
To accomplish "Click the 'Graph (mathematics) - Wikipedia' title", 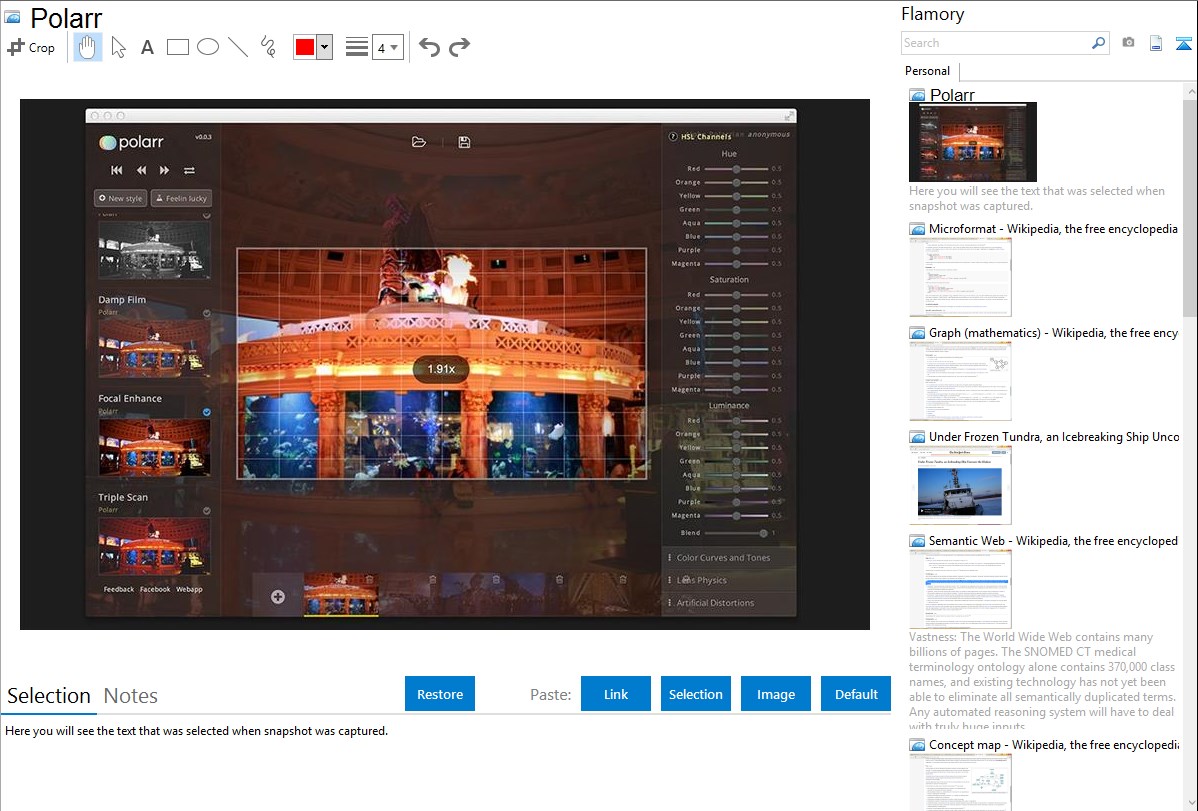I will pyautogui.click(x=1053, y=333).
